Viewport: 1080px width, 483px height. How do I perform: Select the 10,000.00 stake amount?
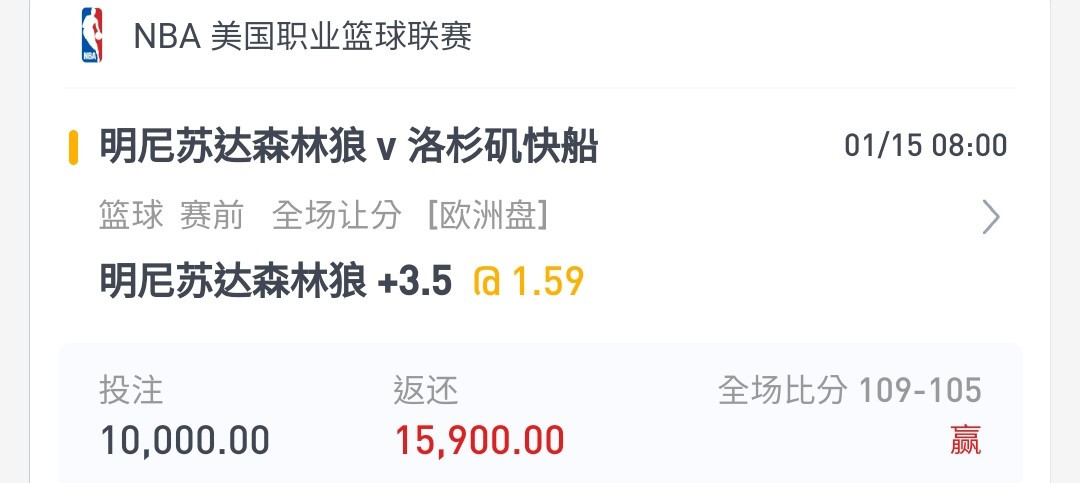click(185, 441)
